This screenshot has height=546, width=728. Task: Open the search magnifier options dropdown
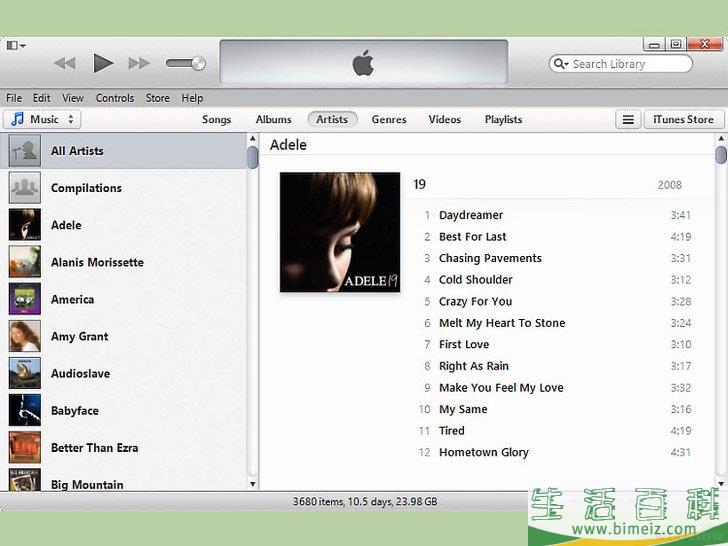pos(561,64)
